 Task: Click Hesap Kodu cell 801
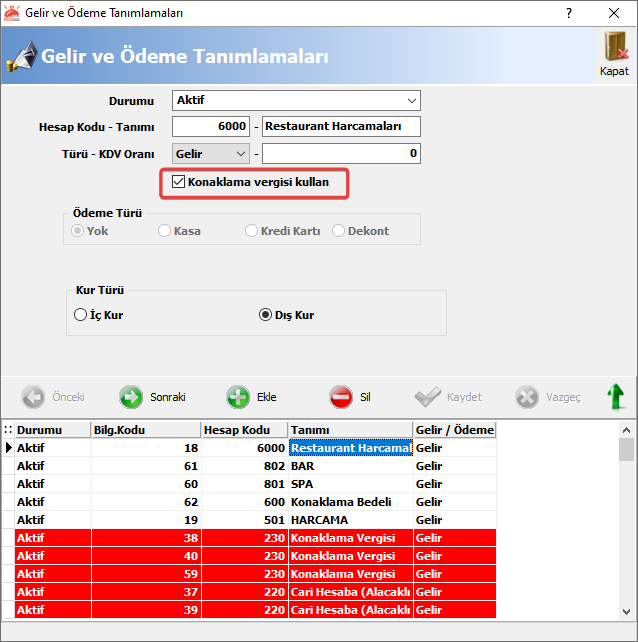[245, 484]
